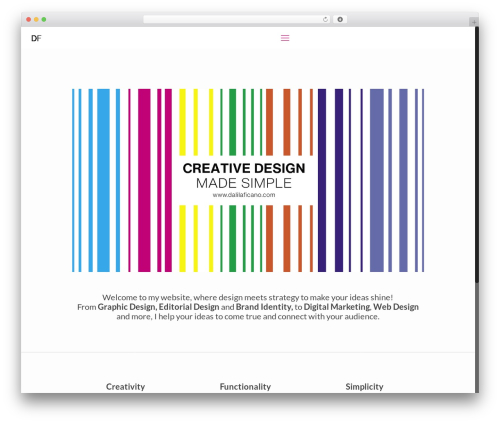The height and width of the screenshot is (423, 500).
Task: Click the DF site logo
Action: coord(36,38)
